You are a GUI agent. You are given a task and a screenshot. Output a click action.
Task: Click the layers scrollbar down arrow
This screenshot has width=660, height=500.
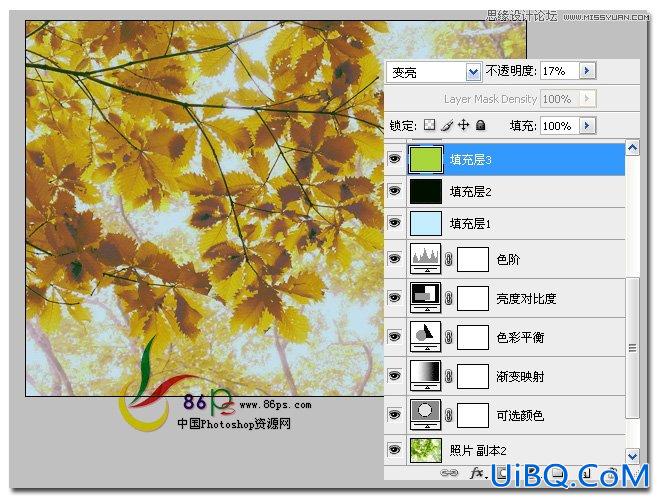(632, 456)
